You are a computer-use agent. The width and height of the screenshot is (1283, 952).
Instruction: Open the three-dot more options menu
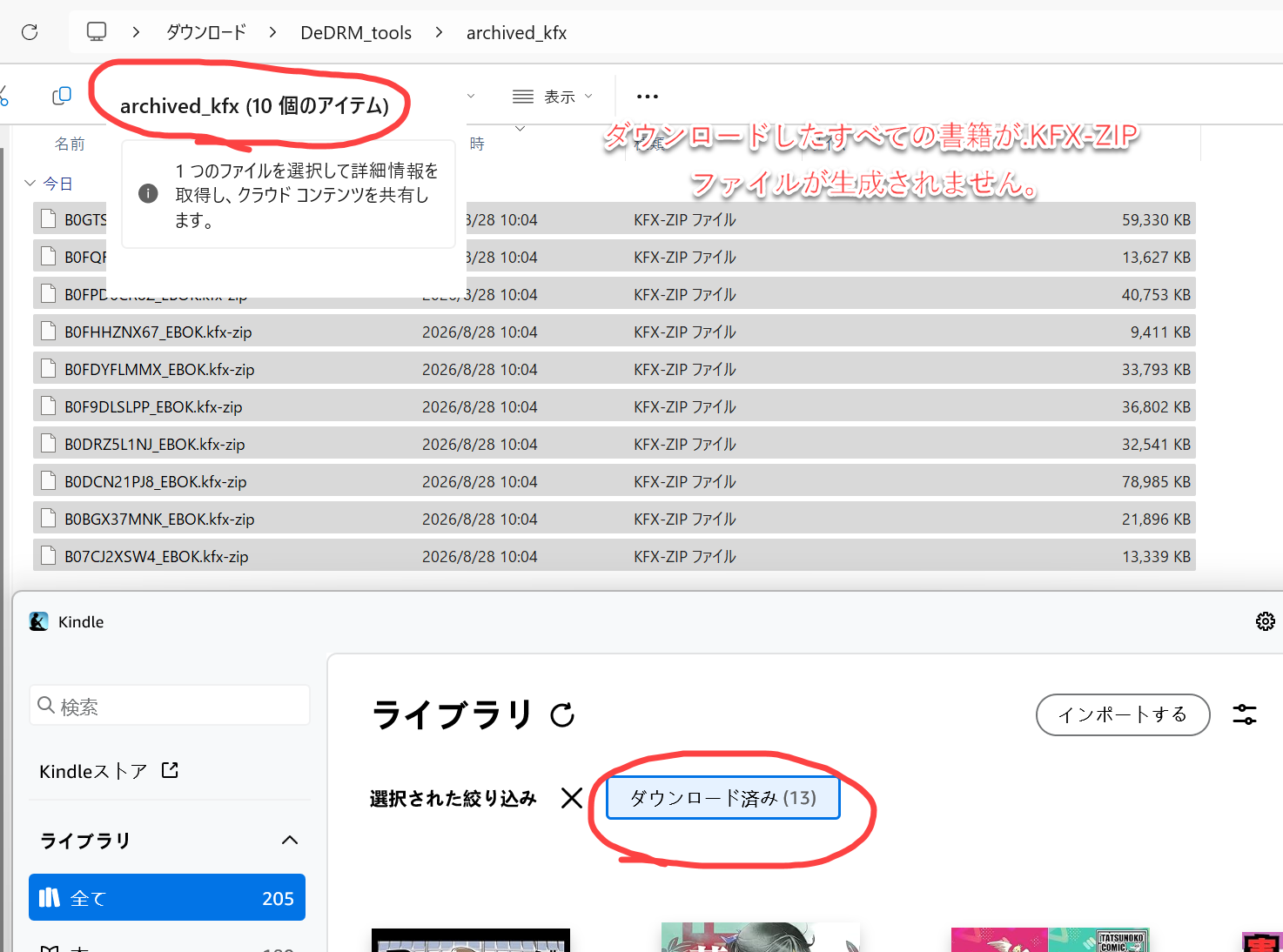(648, 97)
